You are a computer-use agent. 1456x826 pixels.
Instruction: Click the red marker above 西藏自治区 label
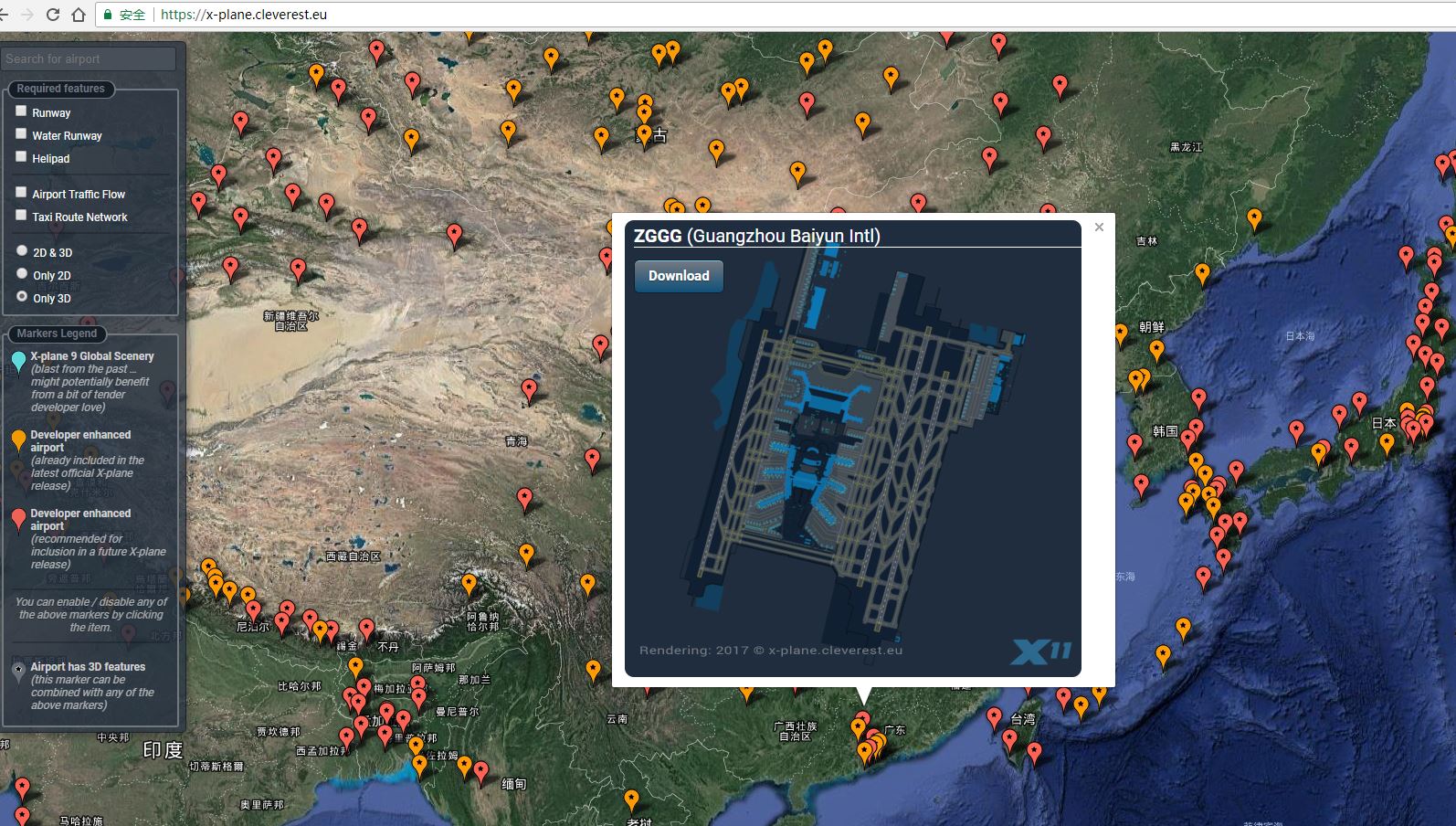click(524, 499)
